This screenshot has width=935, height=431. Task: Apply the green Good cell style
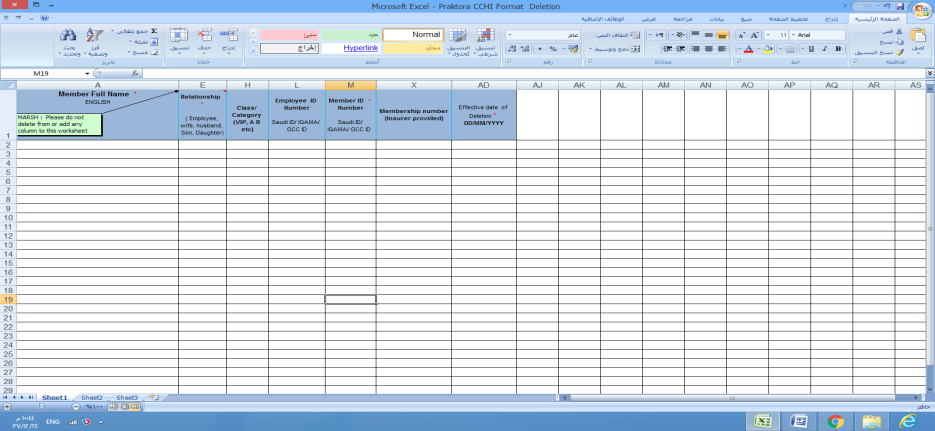point(351,35)
